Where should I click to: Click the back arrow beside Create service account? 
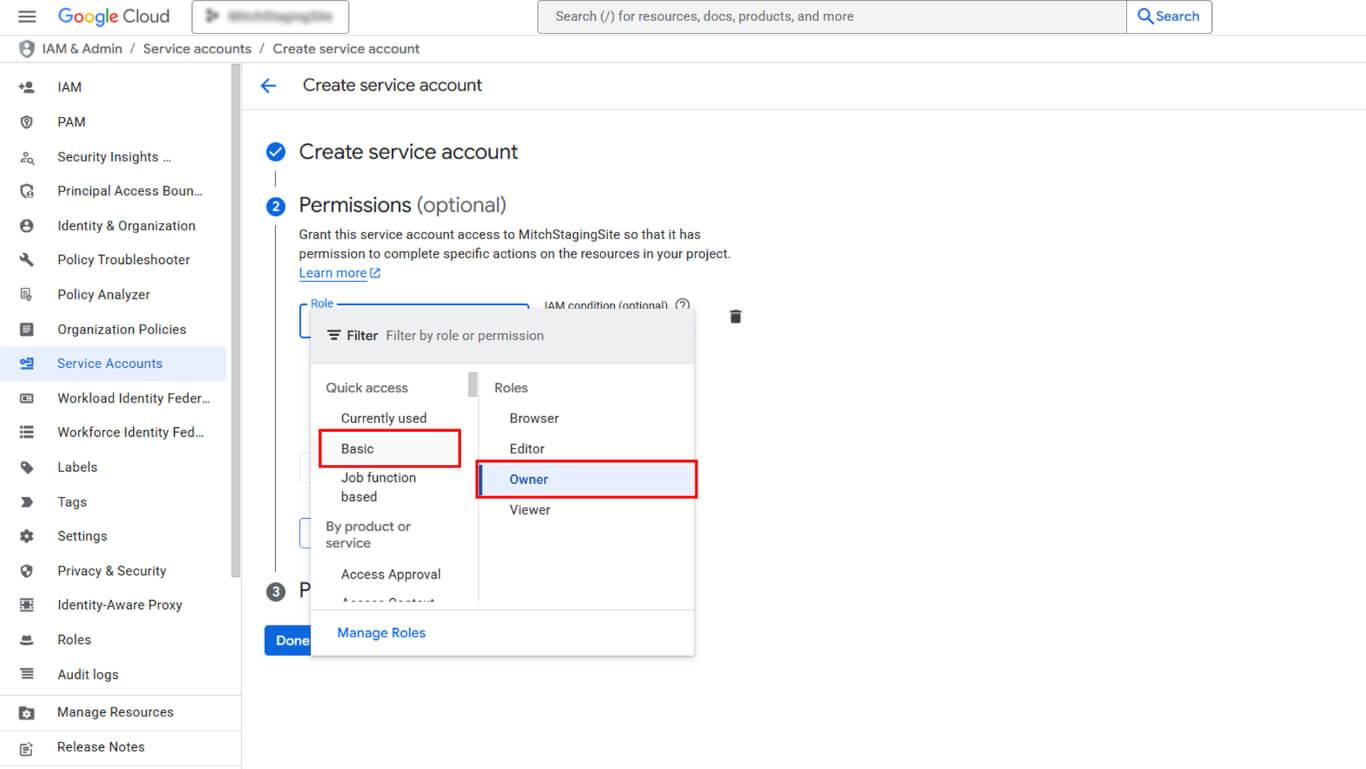[268, 86]
